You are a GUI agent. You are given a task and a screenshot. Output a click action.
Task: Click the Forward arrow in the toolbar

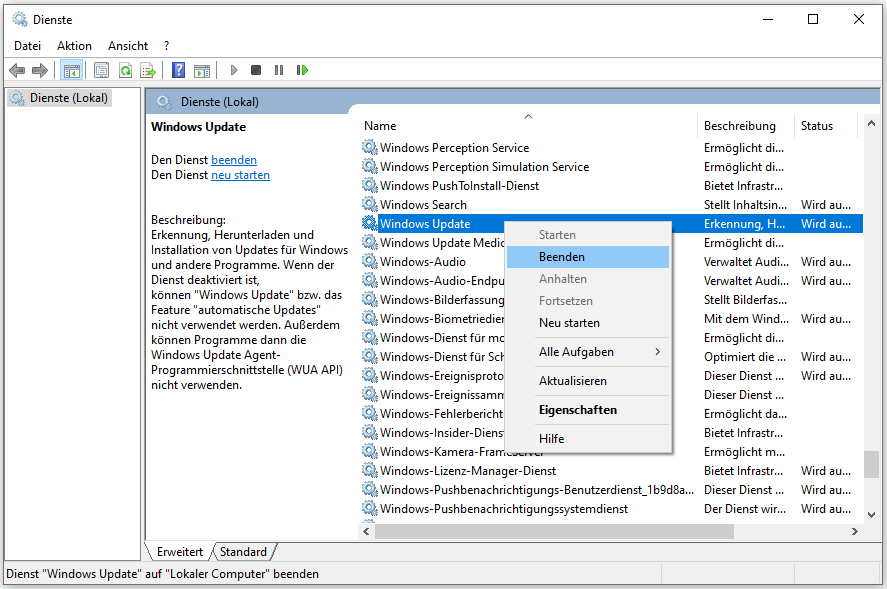[x=40, y=70]
